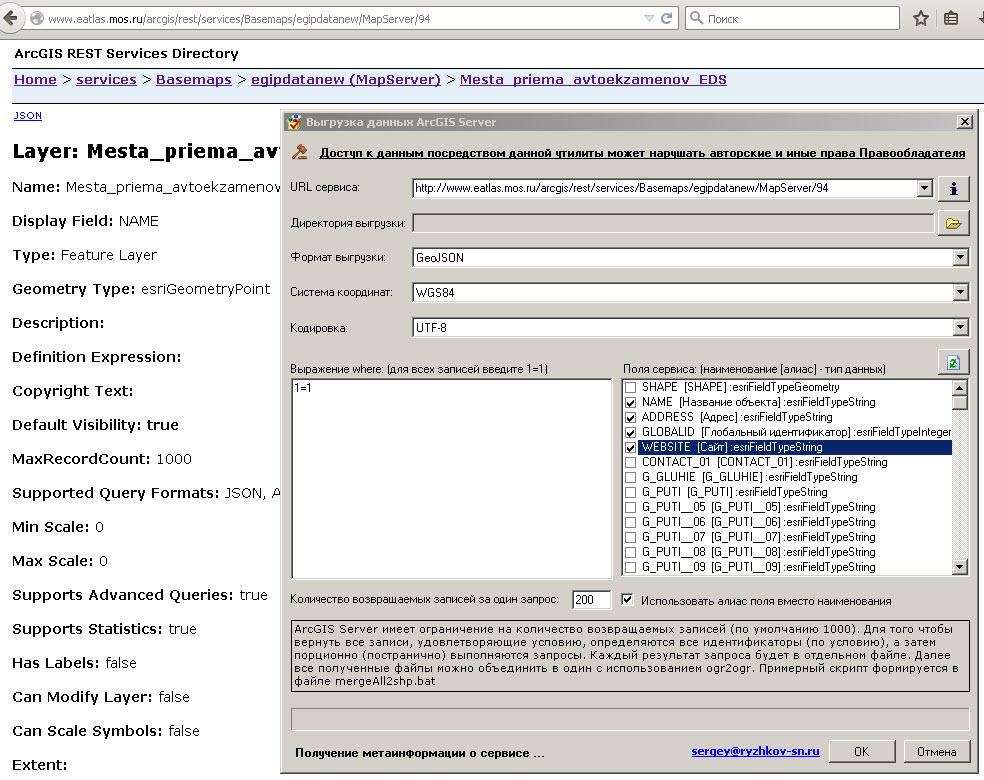Open the Basemaps breadcrumb link
This screenshot has width=984, height=780.
pos(193,79)
